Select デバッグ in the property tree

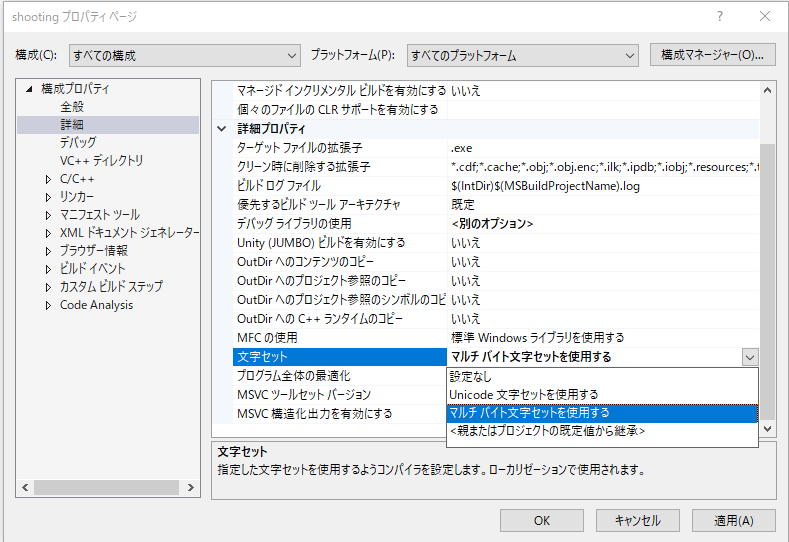(x=78, y=143)
